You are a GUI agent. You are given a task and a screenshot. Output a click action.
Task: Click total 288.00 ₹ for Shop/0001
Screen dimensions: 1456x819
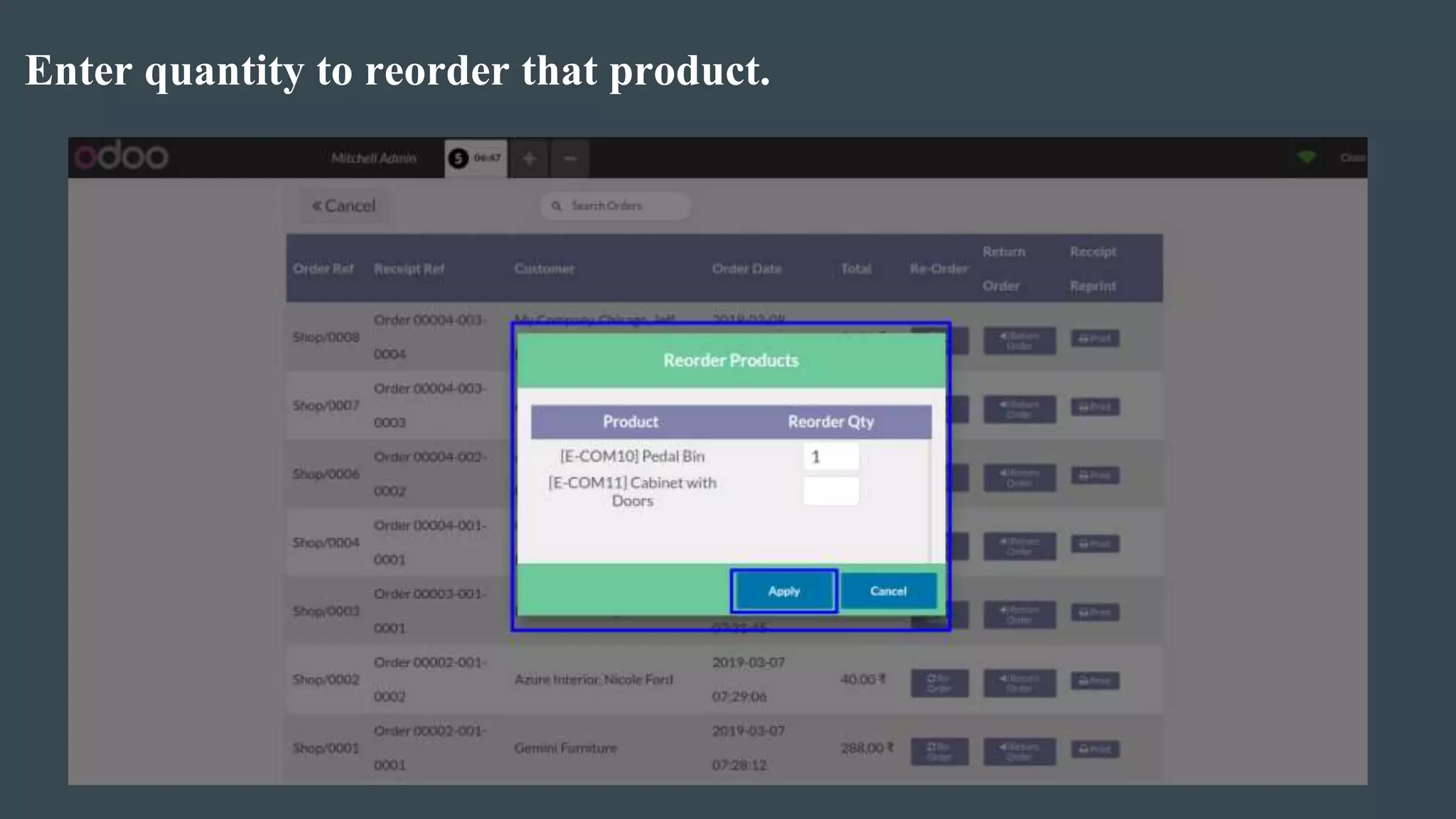coord(867,748)
